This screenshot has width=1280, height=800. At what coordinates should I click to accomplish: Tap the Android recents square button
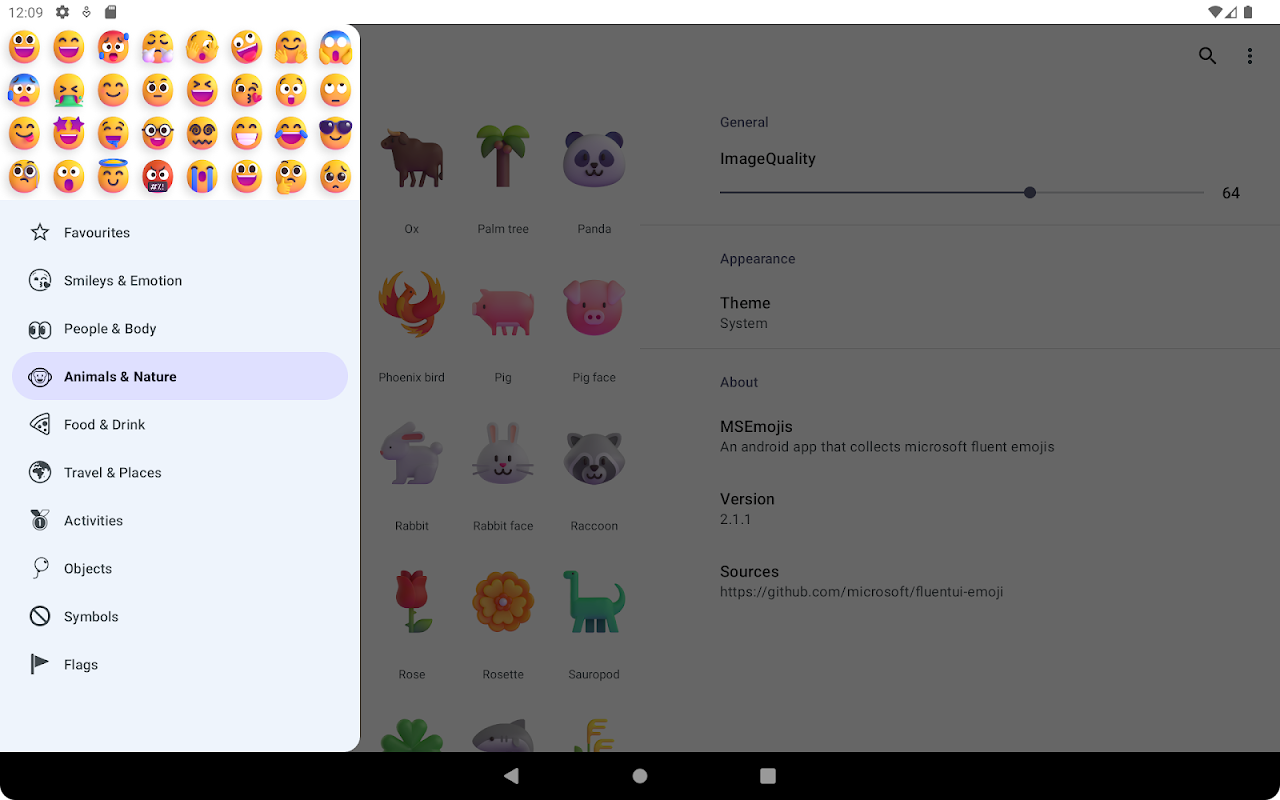768,776
